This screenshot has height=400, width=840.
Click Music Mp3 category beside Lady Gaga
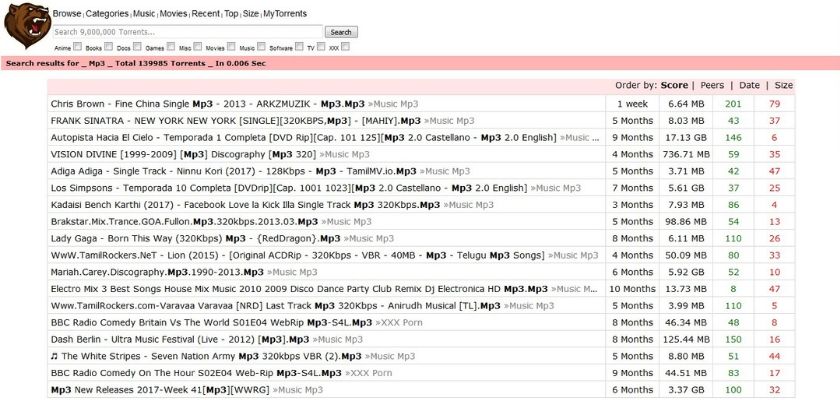pyautogui.click(x=369, y=239)
